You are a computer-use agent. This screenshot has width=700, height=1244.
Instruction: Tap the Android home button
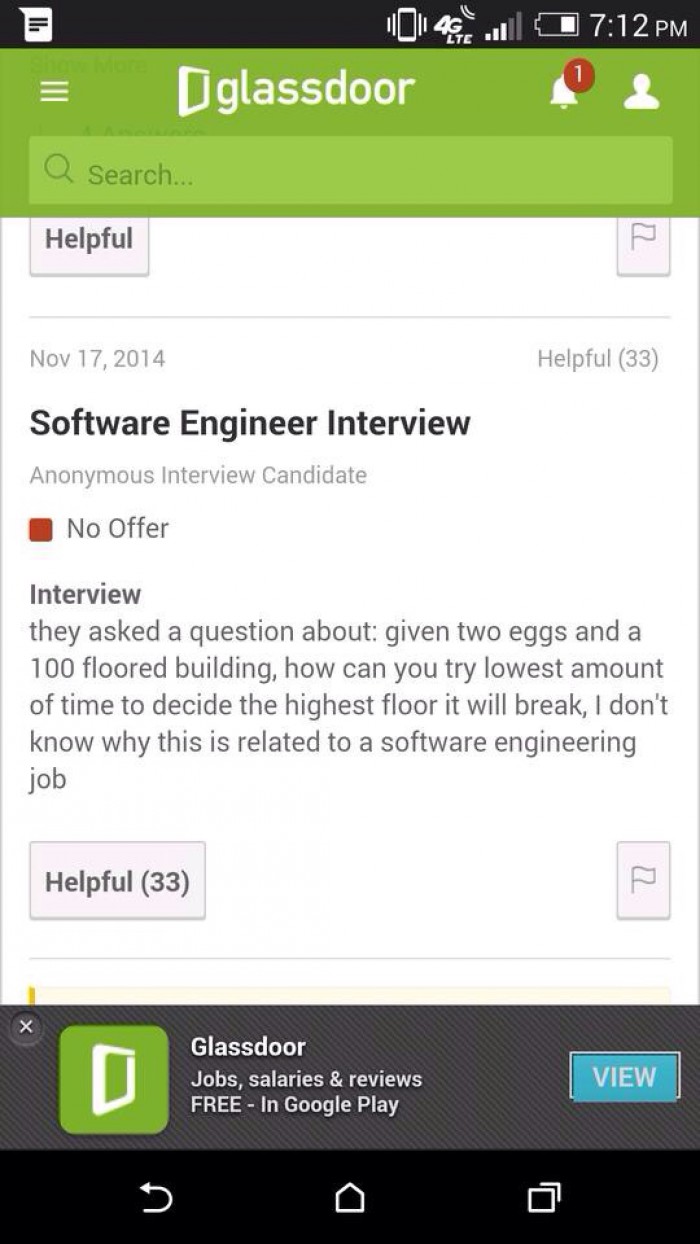[349, 1197]
